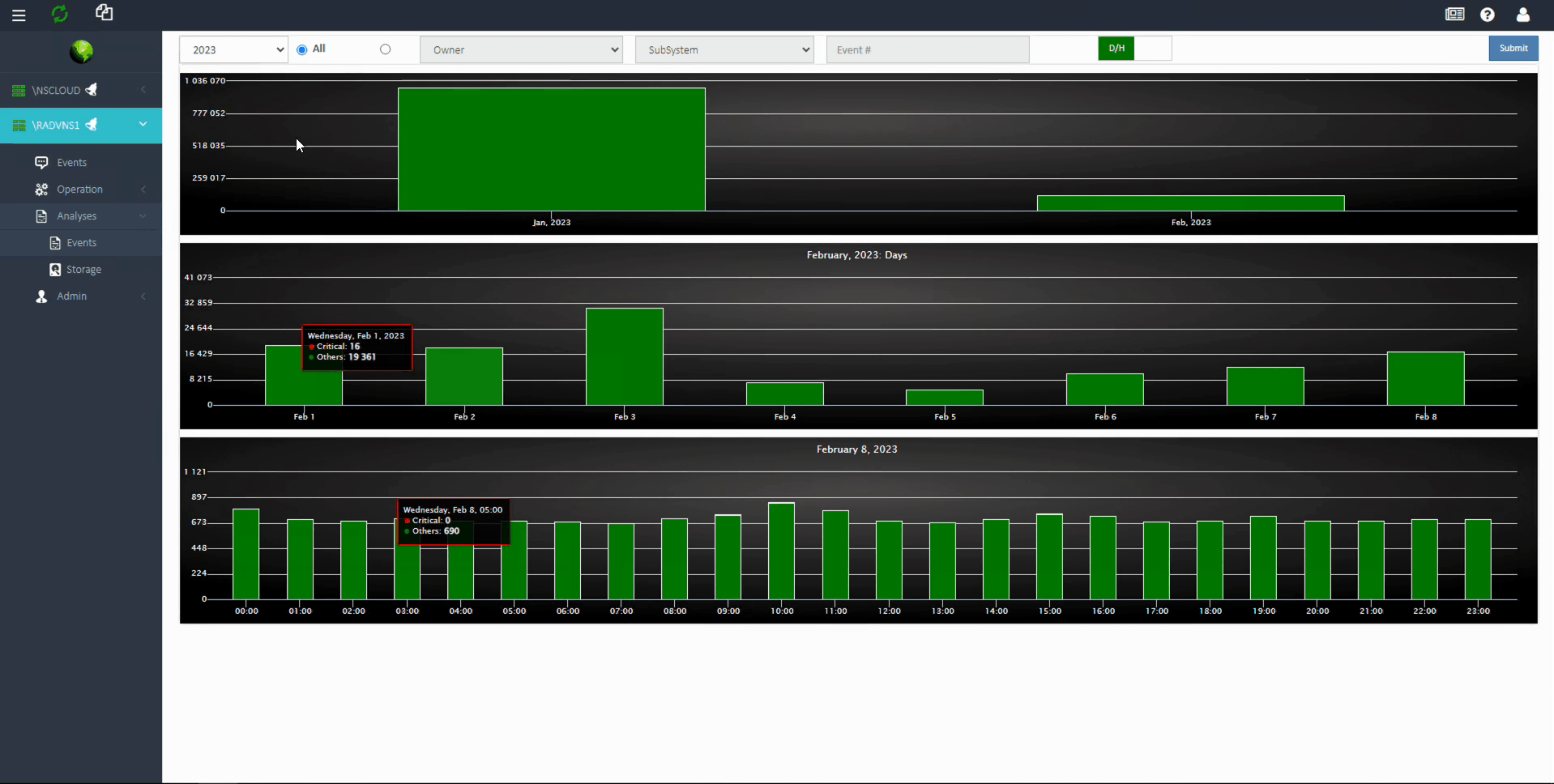Viewport: 1554px width, 784px height.
Task: Open the hamburger menu icon
Action: pyautogui.click(x=19, y=15)
